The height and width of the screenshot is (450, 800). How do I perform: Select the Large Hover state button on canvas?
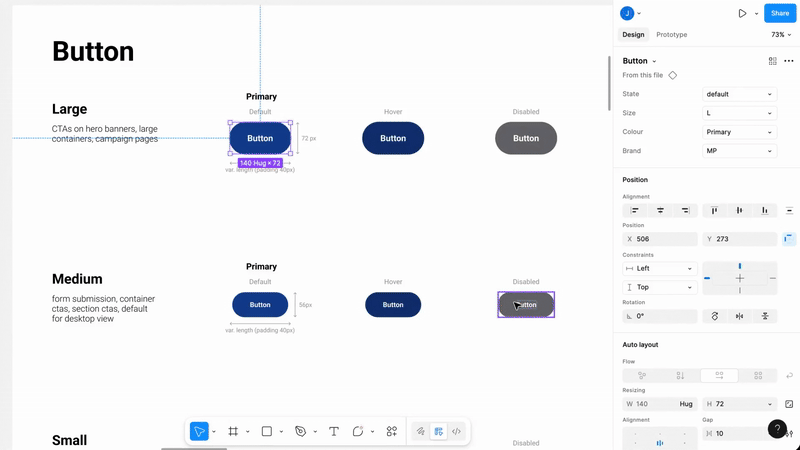[393, 138]
